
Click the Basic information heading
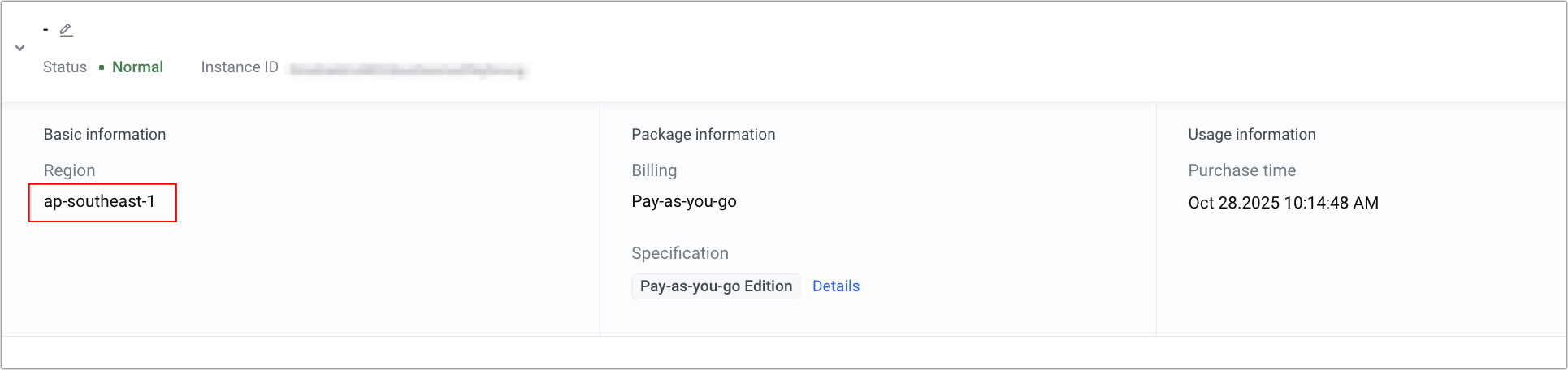tap(105, 135)
